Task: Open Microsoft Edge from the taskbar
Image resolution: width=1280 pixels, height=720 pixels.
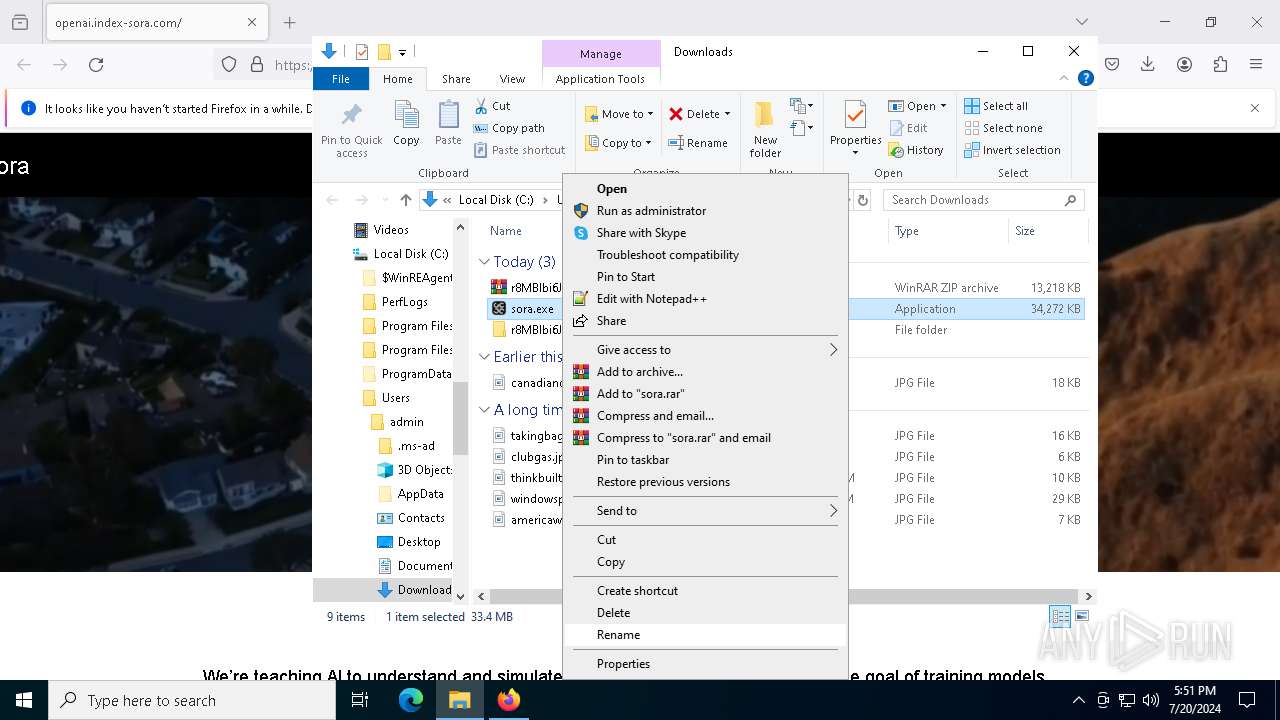Action: click(411, 700)
